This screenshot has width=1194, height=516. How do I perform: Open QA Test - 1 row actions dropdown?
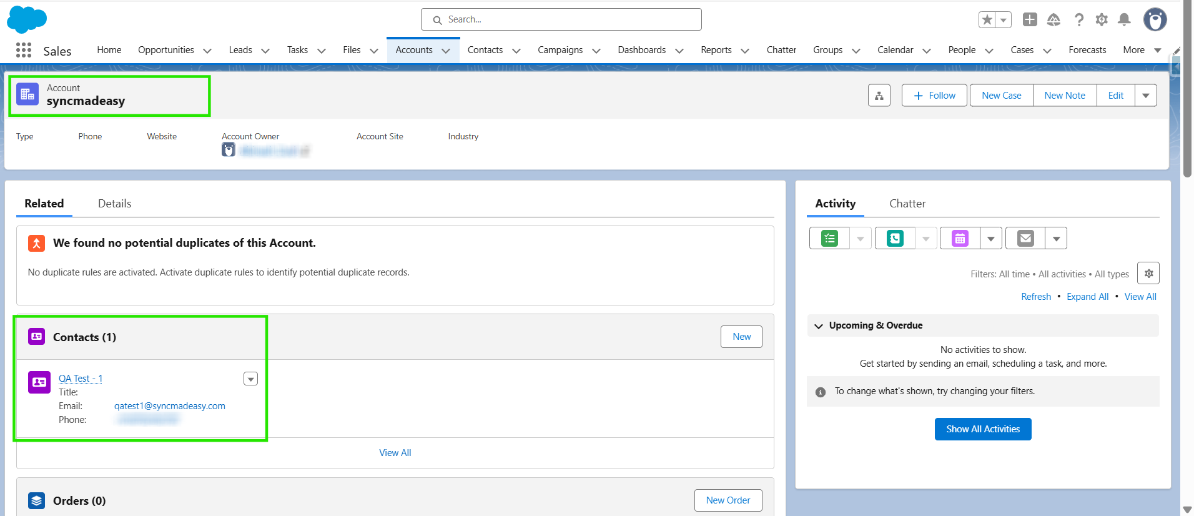[251, 378]
